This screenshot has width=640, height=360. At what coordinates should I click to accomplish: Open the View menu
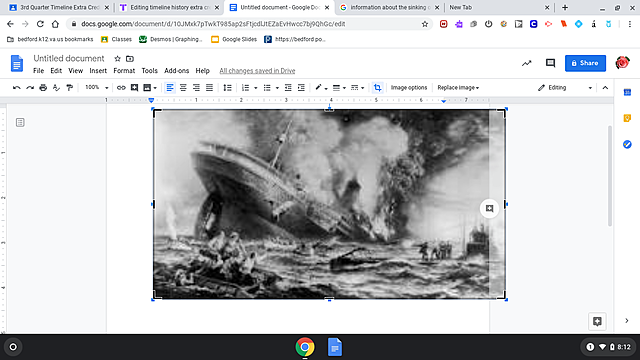[76, 71]
